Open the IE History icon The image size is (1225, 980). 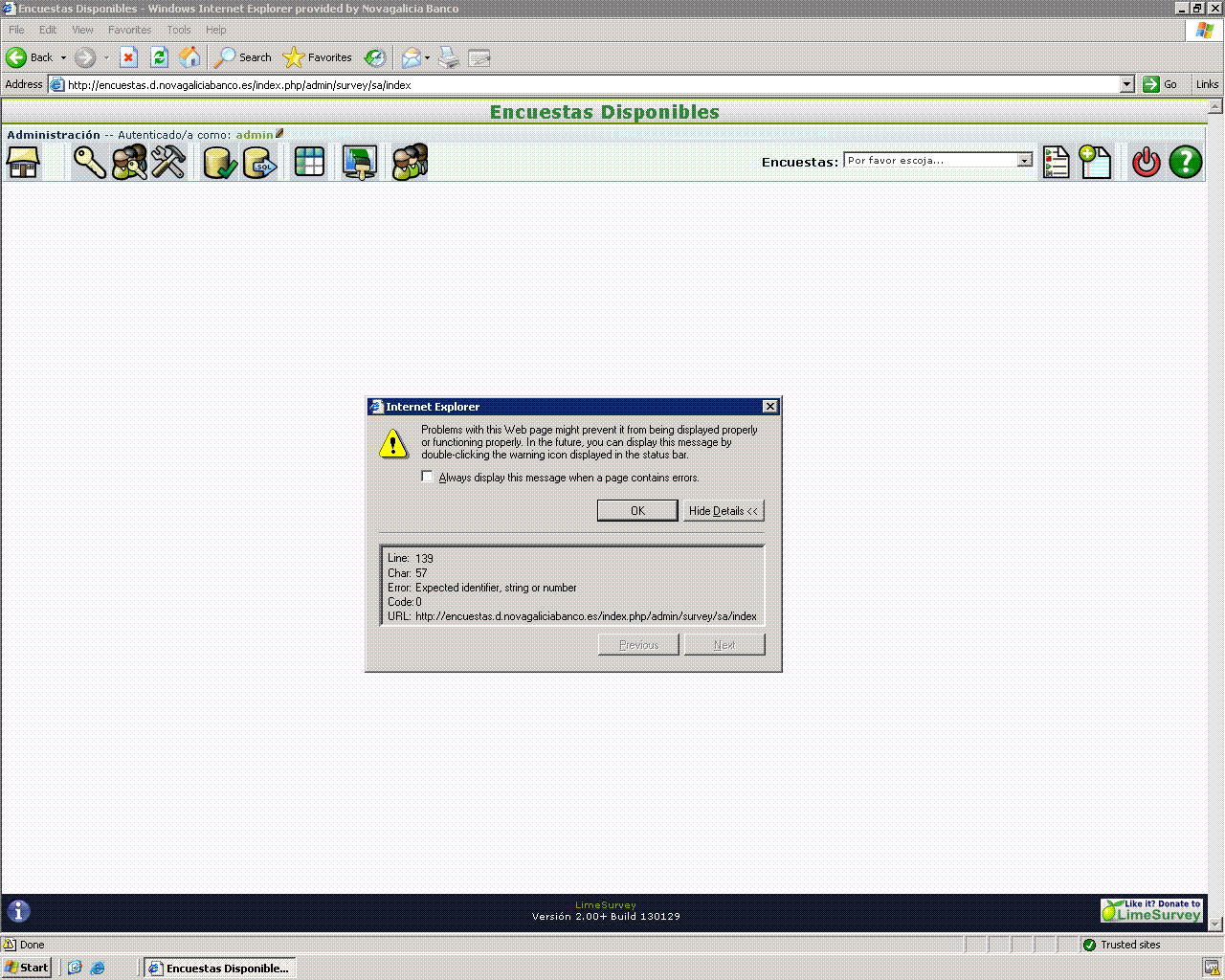375,57
